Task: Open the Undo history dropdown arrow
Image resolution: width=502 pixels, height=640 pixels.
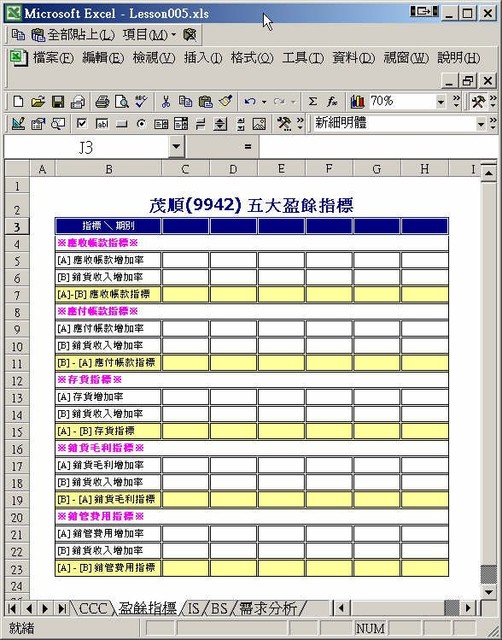Action: pyautogui.click(x=264, y=101)
